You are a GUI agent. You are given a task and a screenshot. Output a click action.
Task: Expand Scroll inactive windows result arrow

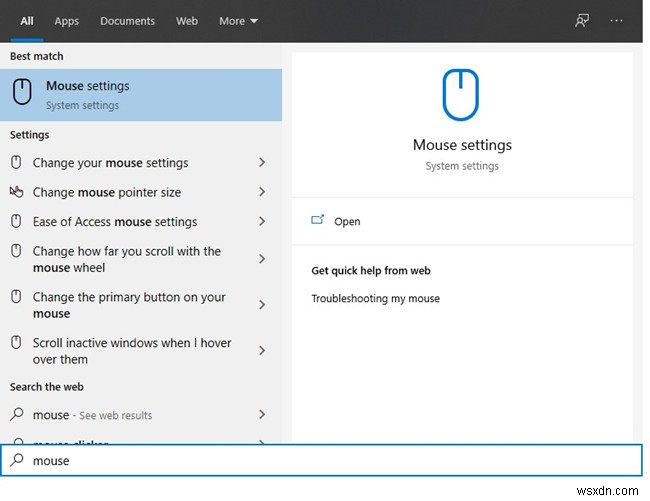[262, 351]
